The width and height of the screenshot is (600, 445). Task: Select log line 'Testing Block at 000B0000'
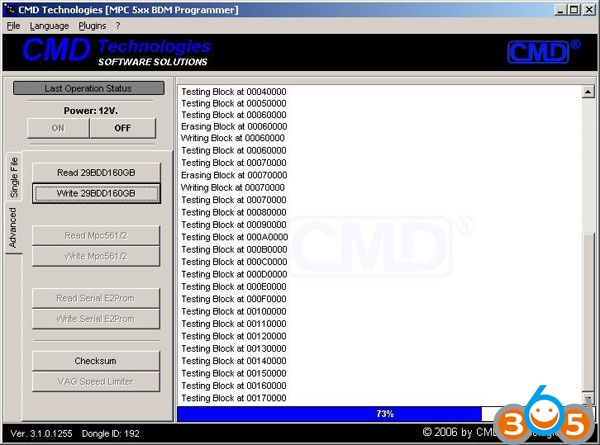click(234, 249)
